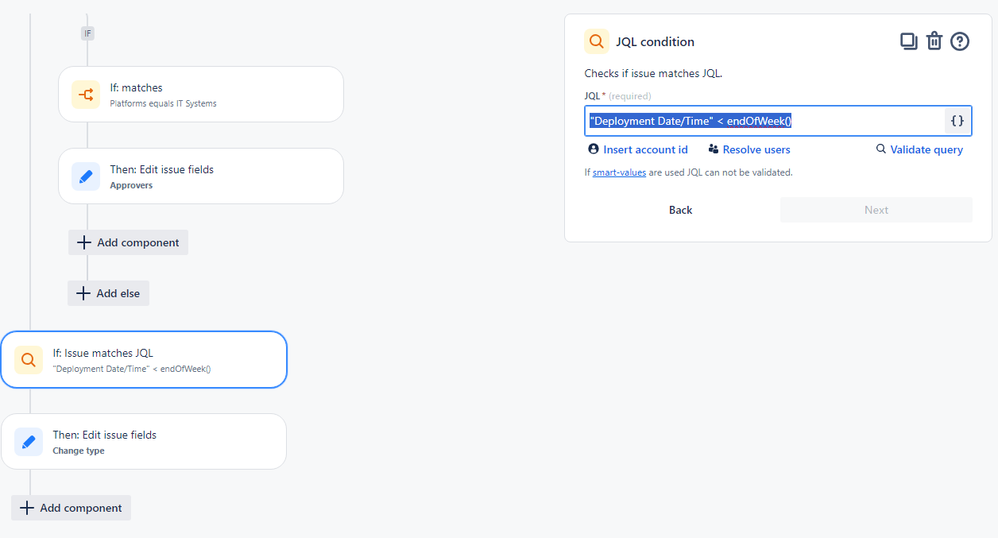This screenshot has width=998, height=538.
Task: Click Add component inside the If branch
Action: pyautogui.click(x=128, y=243)
